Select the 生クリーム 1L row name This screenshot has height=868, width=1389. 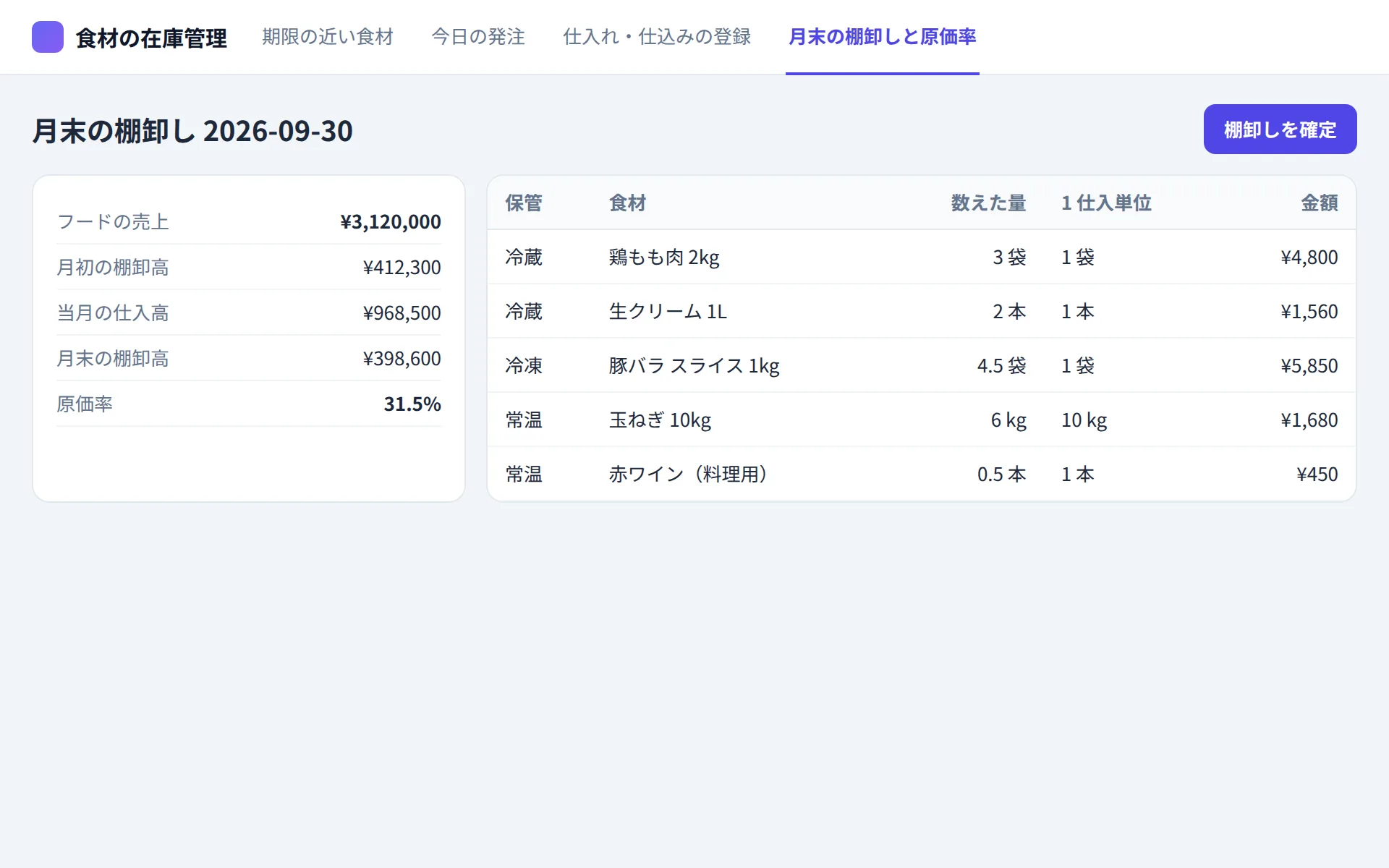[668, 312]
